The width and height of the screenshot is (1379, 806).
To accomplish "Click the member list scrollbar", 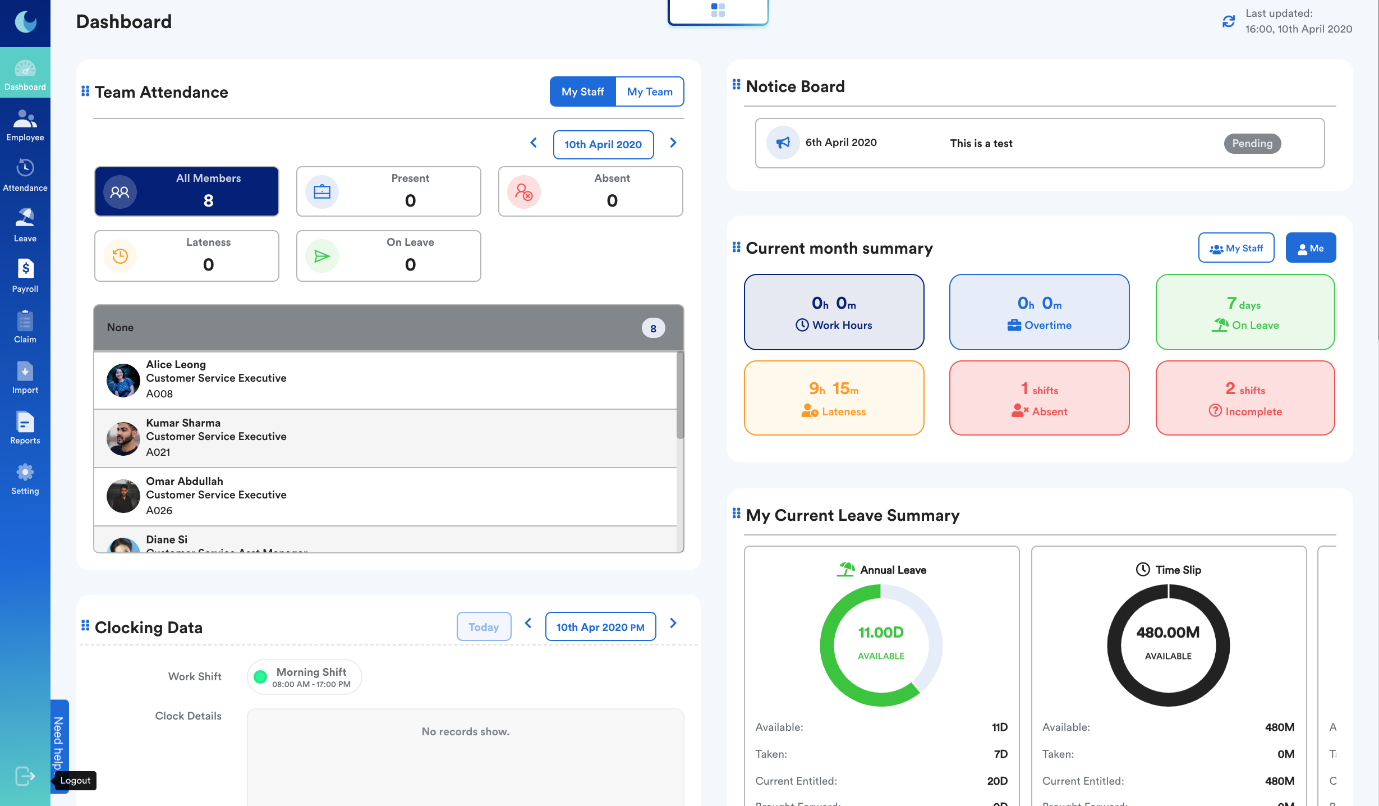I will [x=680, y=395].
